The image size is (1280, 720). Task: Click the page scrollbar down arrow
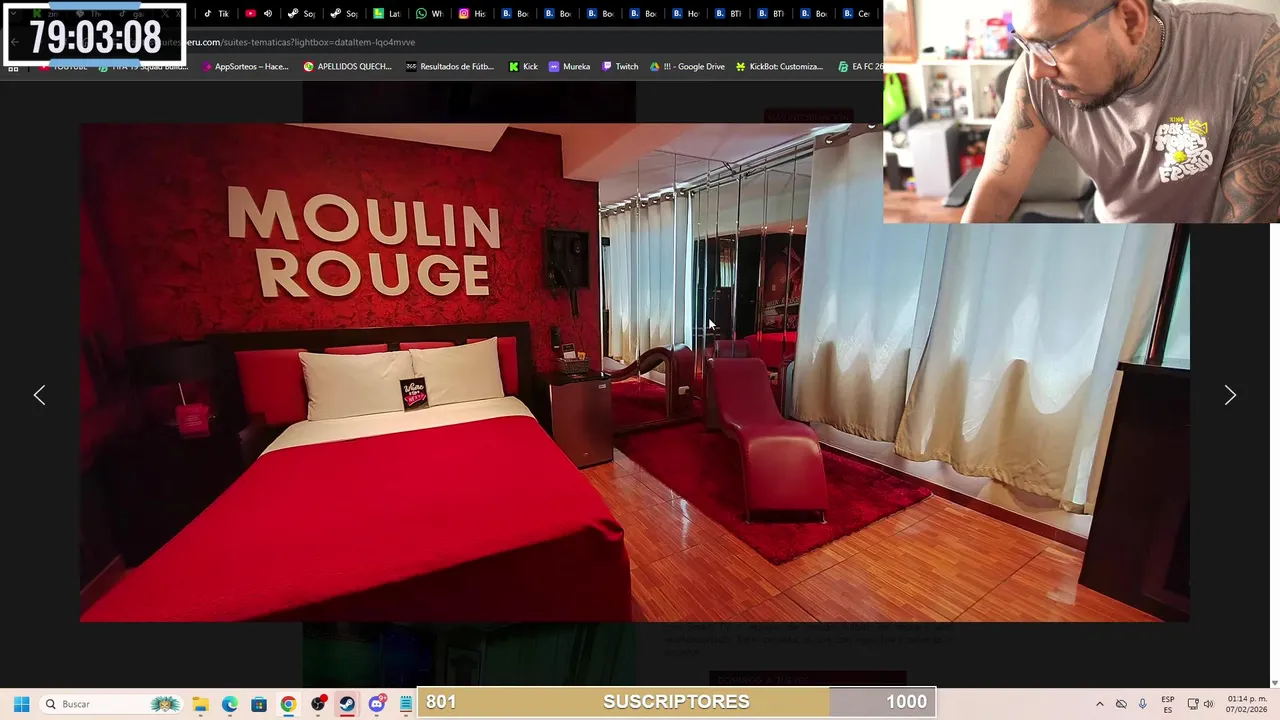coord(1274,683)
